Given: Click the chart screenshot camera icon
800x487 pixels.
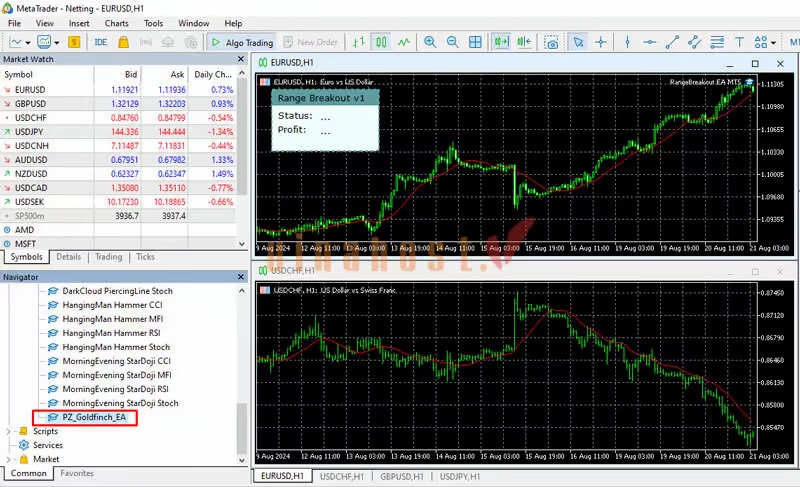Looking at the screenshot, I should click(551, 42).
